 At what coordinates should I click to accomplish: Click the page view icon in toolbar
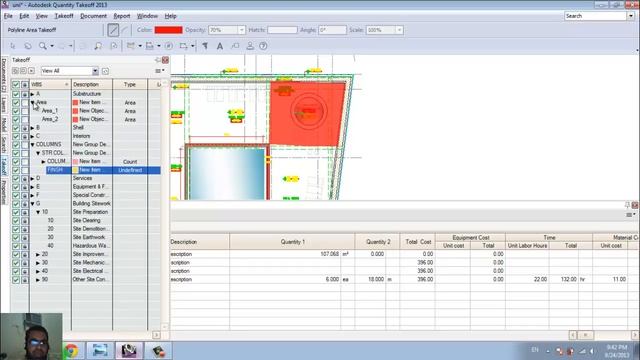coord(114,46)
